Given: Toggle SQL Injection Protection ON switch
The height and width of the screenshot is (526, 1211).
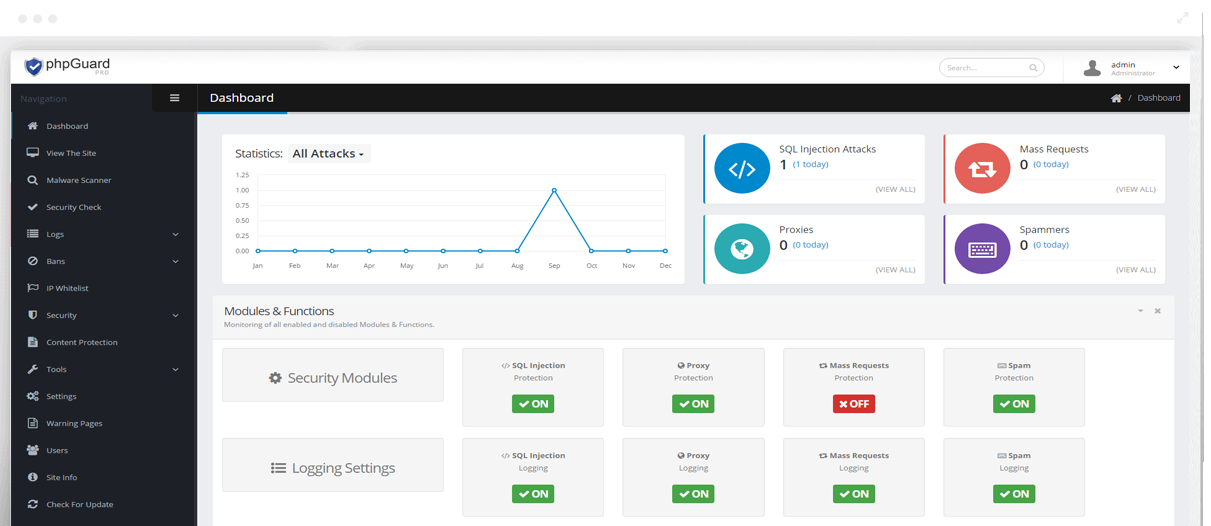Looking at the screenshot, I should click(533, 404).
